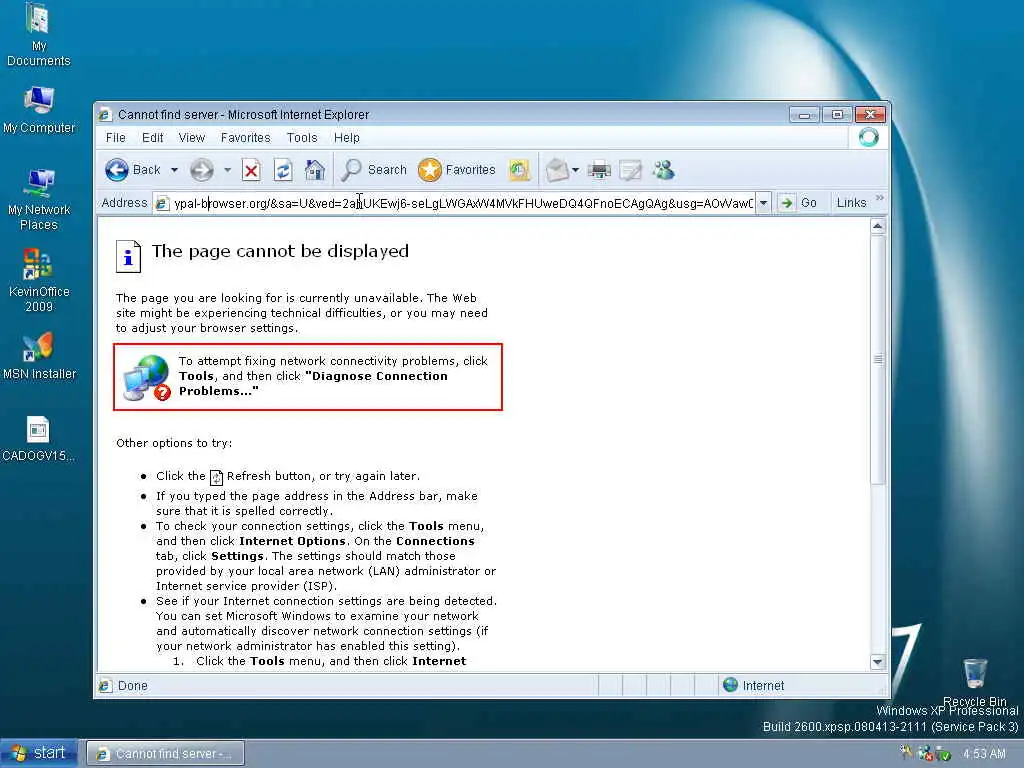This screenshot has height=768, width=1024.
Task: Open the Back history dropdown arrow
Action: 174,170
